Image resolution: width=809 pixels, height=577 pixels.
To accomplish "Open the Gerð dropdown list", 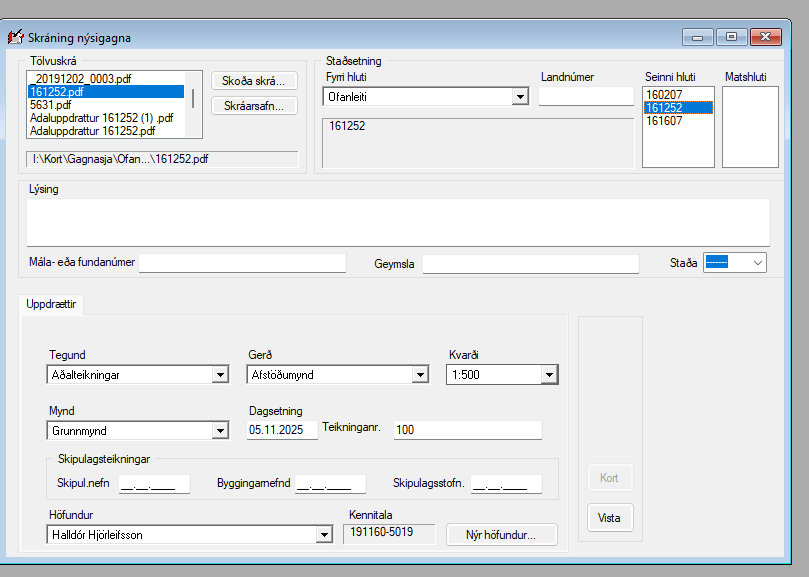I will 420,375.
